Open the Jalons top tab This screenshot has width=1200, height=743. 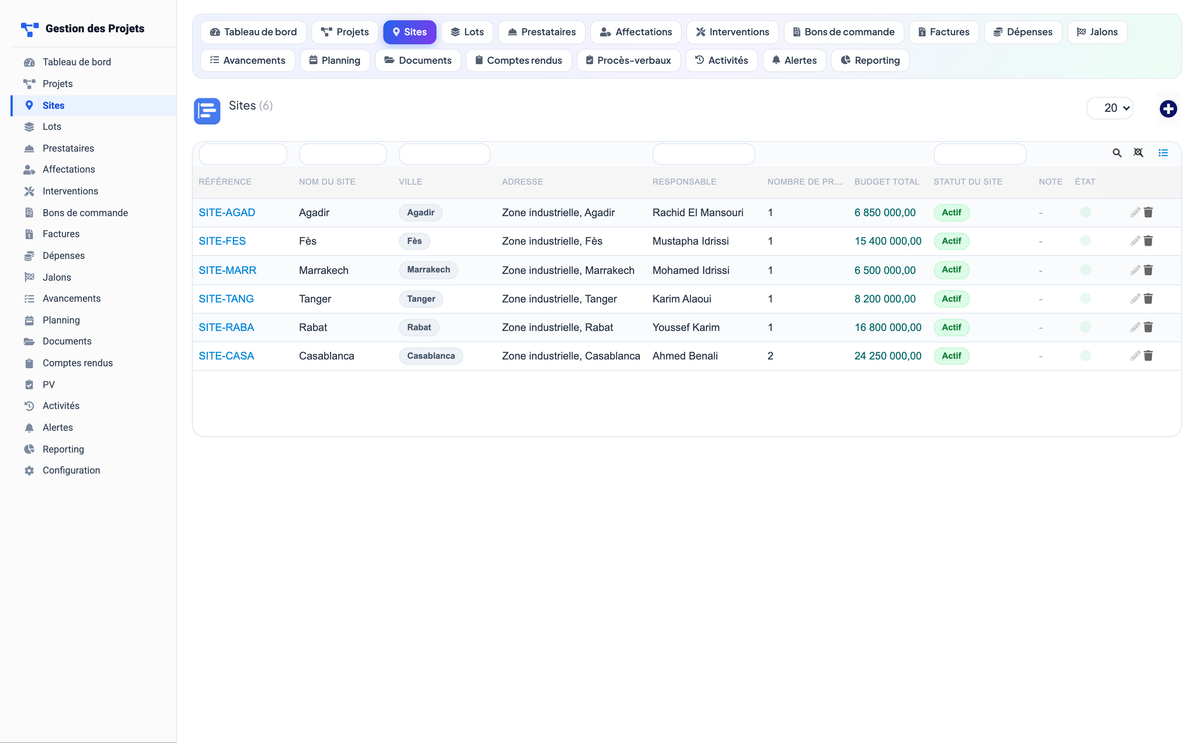pos(1097,32)
